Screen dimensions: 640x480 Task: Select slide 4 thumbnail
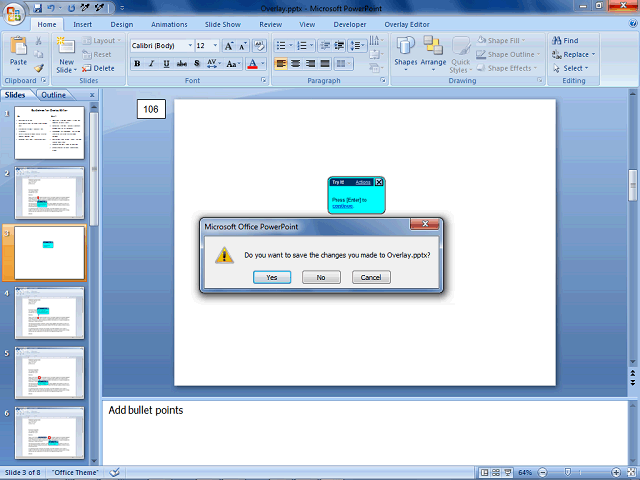[x=49, y=313]
